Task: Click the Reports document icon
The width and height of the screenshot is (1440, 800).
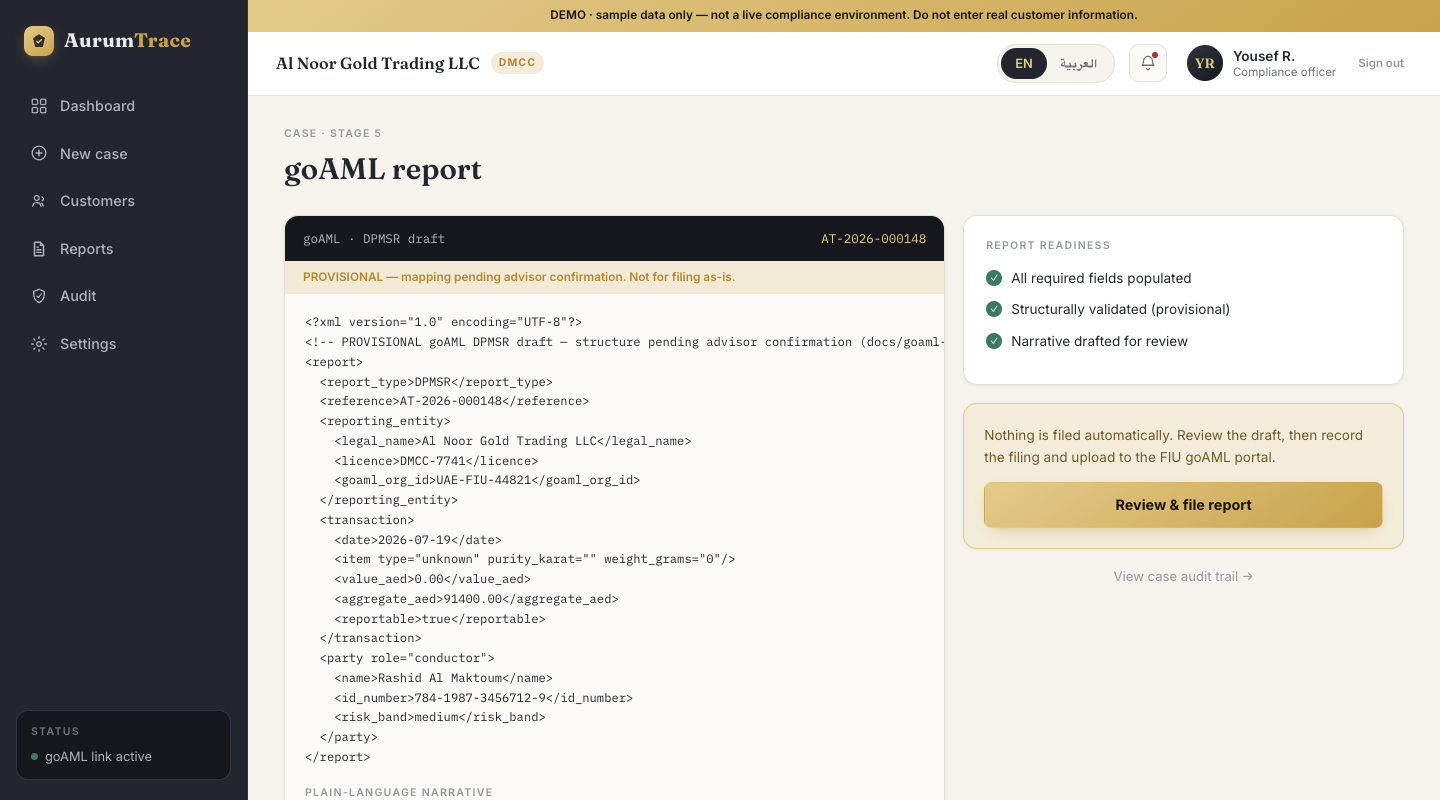Action: pos(39,249)
